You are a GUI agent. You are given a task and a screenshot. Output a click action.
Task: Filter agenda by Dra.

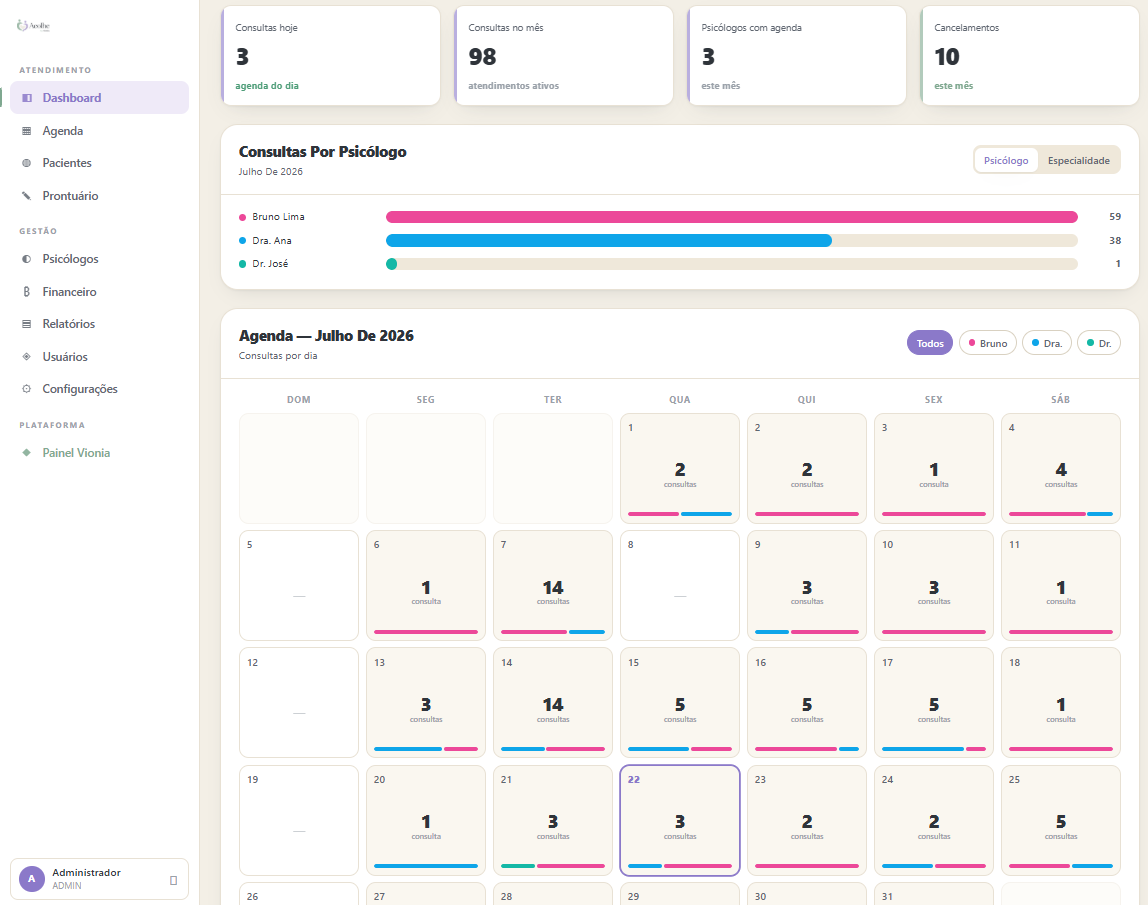(x=1047, y=343)
